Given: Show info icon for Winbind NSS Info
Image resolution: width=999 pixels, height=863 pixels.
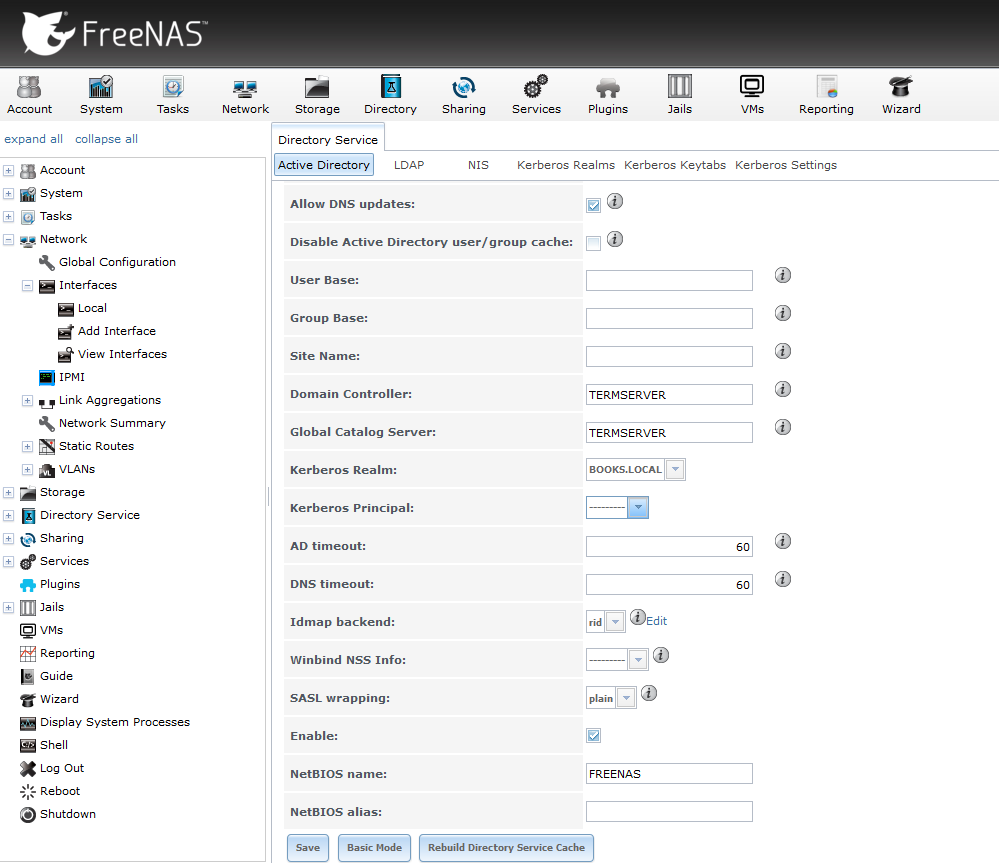Looking at the screenshot, I should pos(661,655).
